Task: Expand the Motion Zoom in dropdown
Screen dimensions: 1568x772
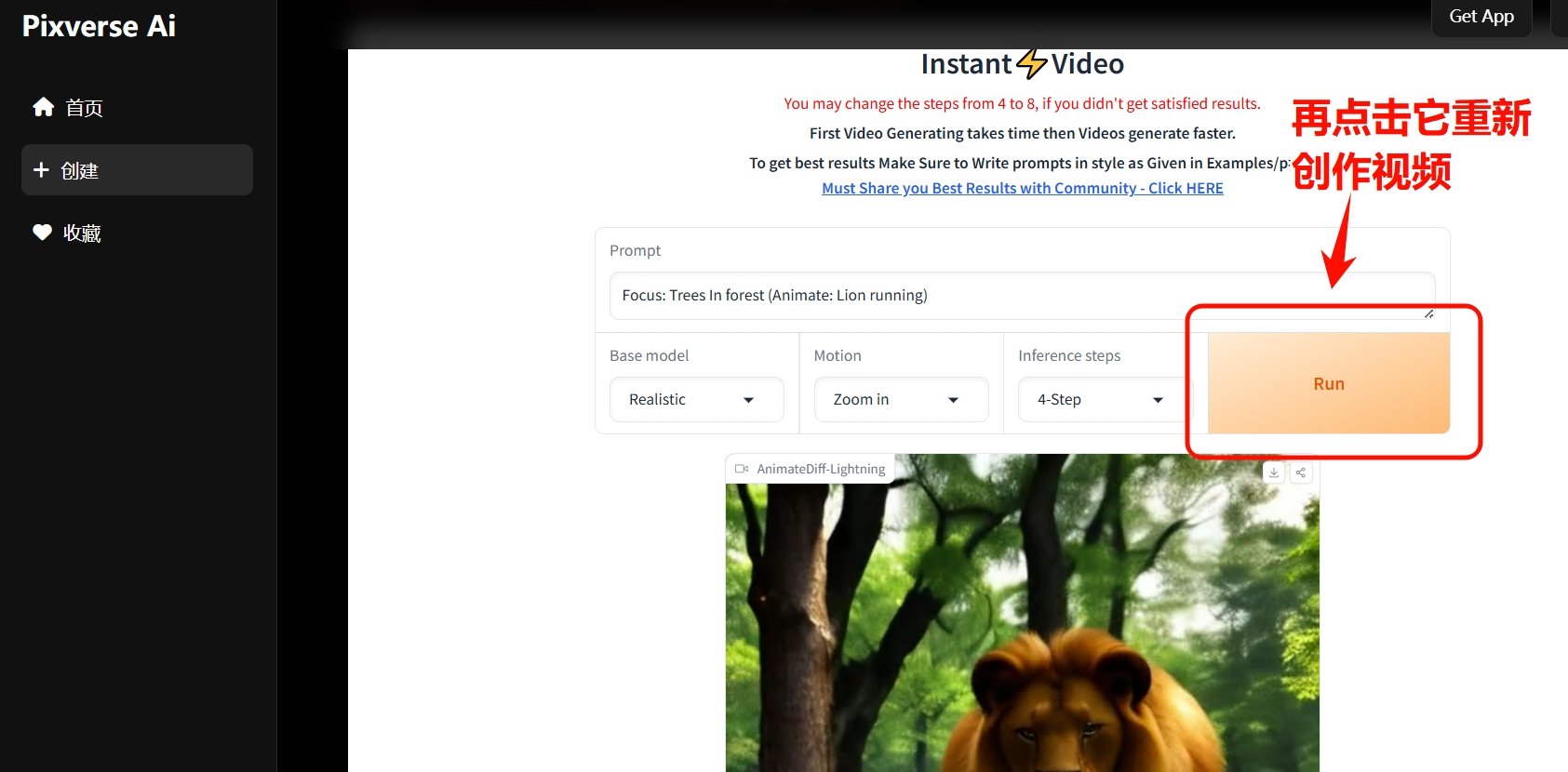Action: (900, 400)
